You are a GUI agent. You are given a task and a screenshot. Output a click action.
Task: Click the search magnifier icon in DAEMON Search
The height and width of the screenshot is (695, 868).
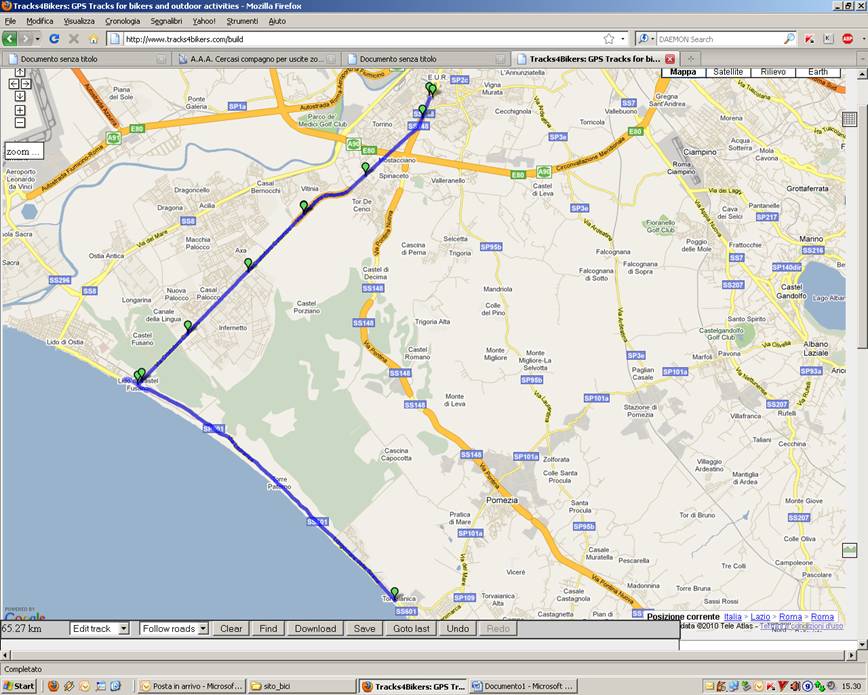(x=789, y=39)
